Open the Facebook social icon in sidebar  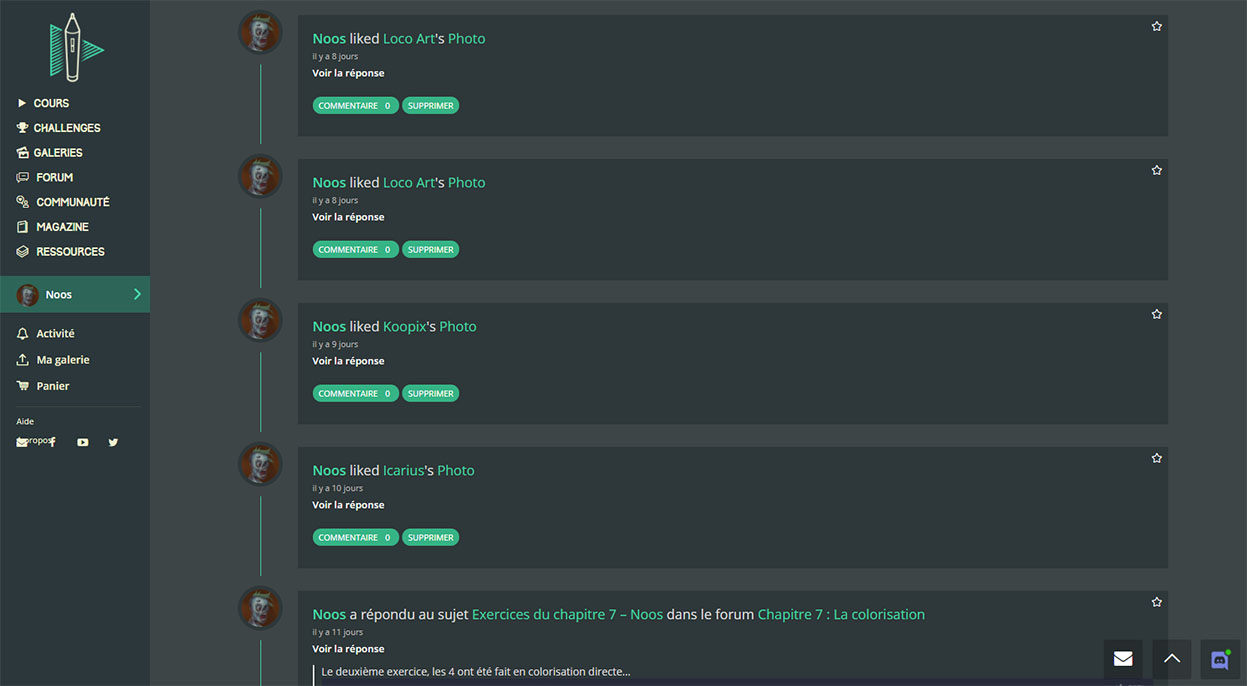point(53,442)
